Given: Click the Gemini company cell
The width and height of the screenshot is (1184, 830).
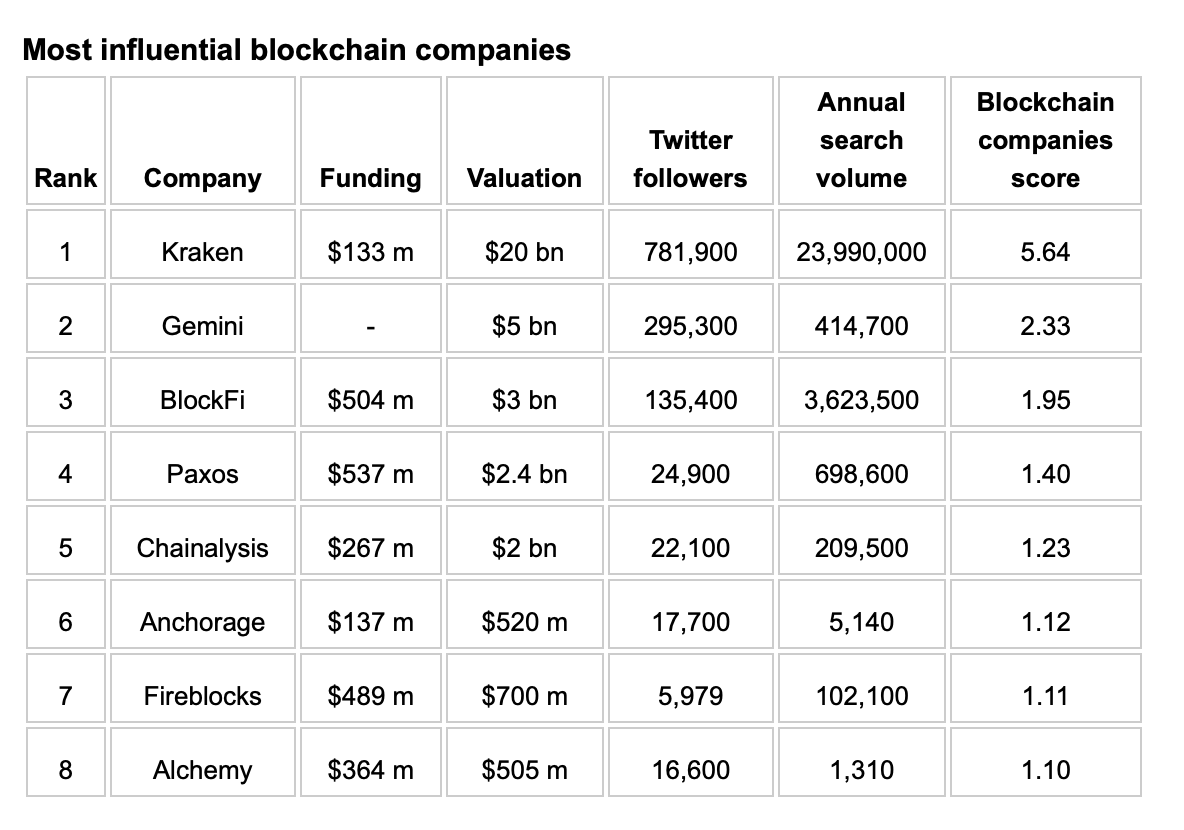Looking at the screenshot, I should click(x=202, y=326).
